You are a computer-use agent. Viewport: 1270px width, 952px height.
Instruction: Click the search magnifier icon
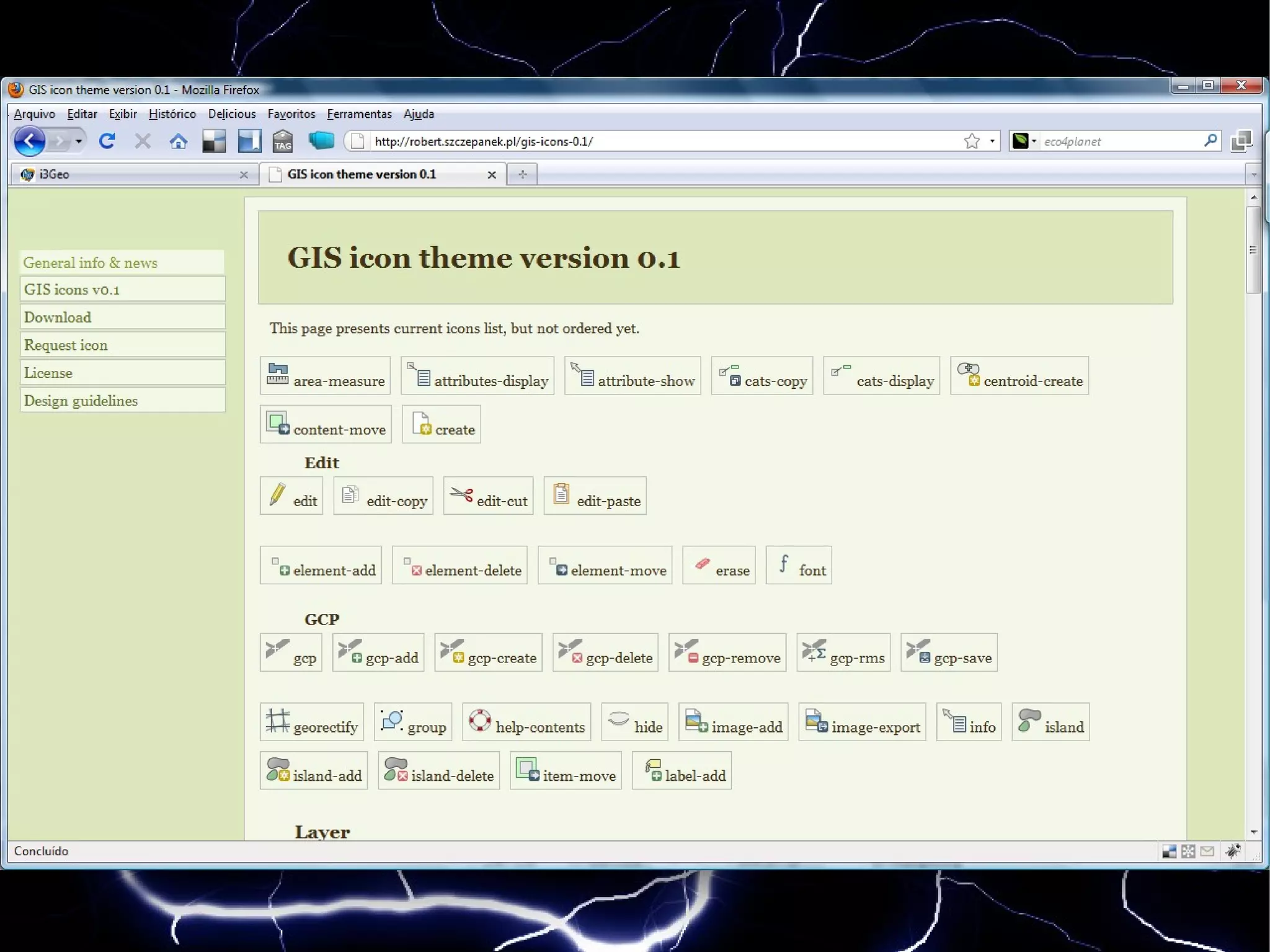tap(1210, 141)
